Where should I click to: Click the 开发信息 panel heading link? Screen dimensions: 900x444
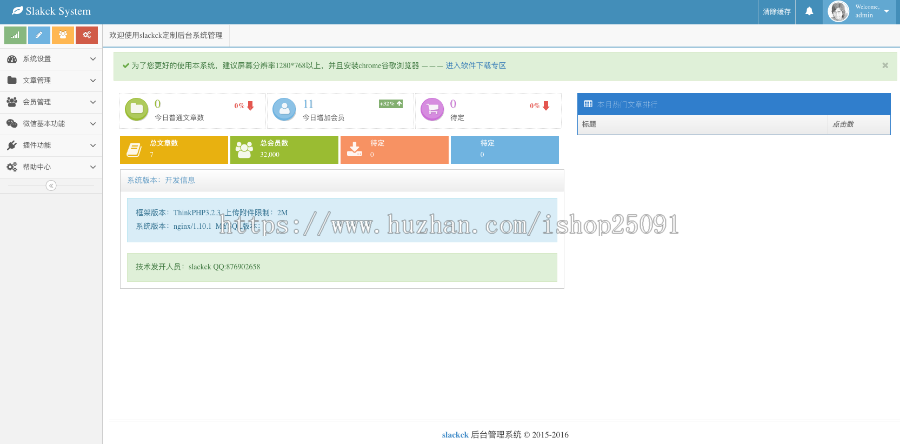coord(180,180)
